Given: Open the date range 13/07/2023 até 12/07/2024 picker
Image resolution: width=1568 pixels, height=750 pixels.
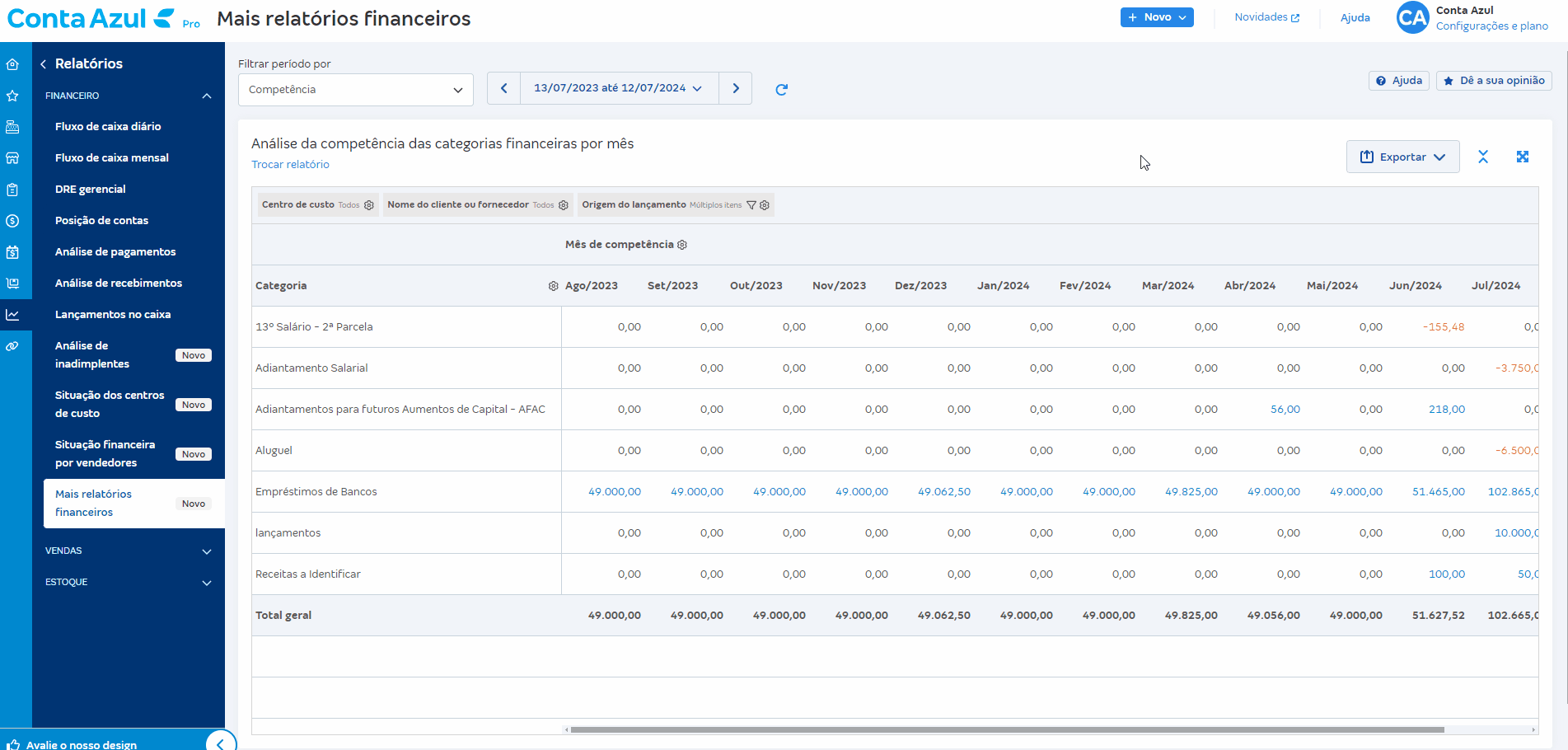Looking at the screenshot, I should (x=619, y=88).
